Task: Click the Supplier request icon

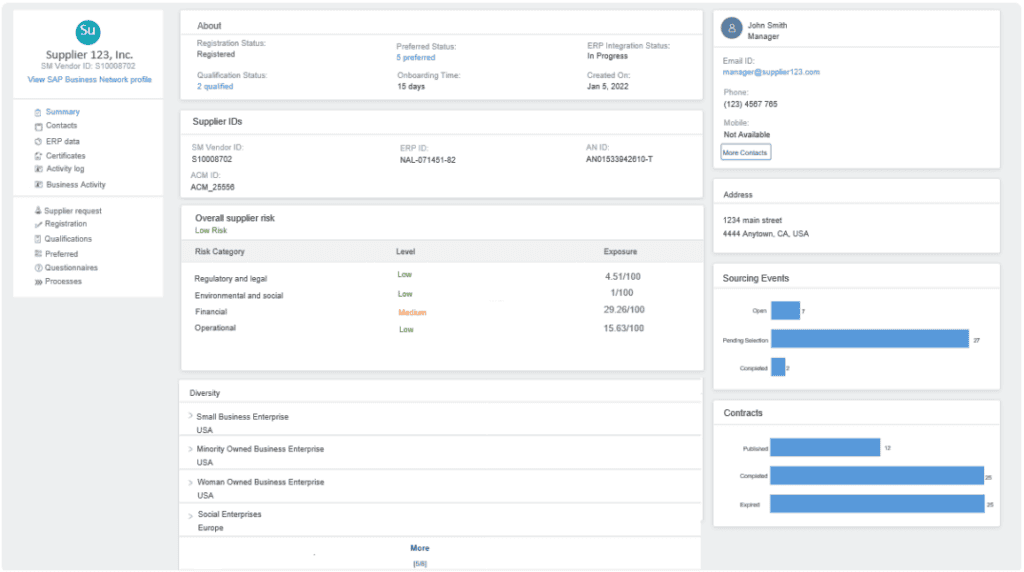Action: click(38, 211)
